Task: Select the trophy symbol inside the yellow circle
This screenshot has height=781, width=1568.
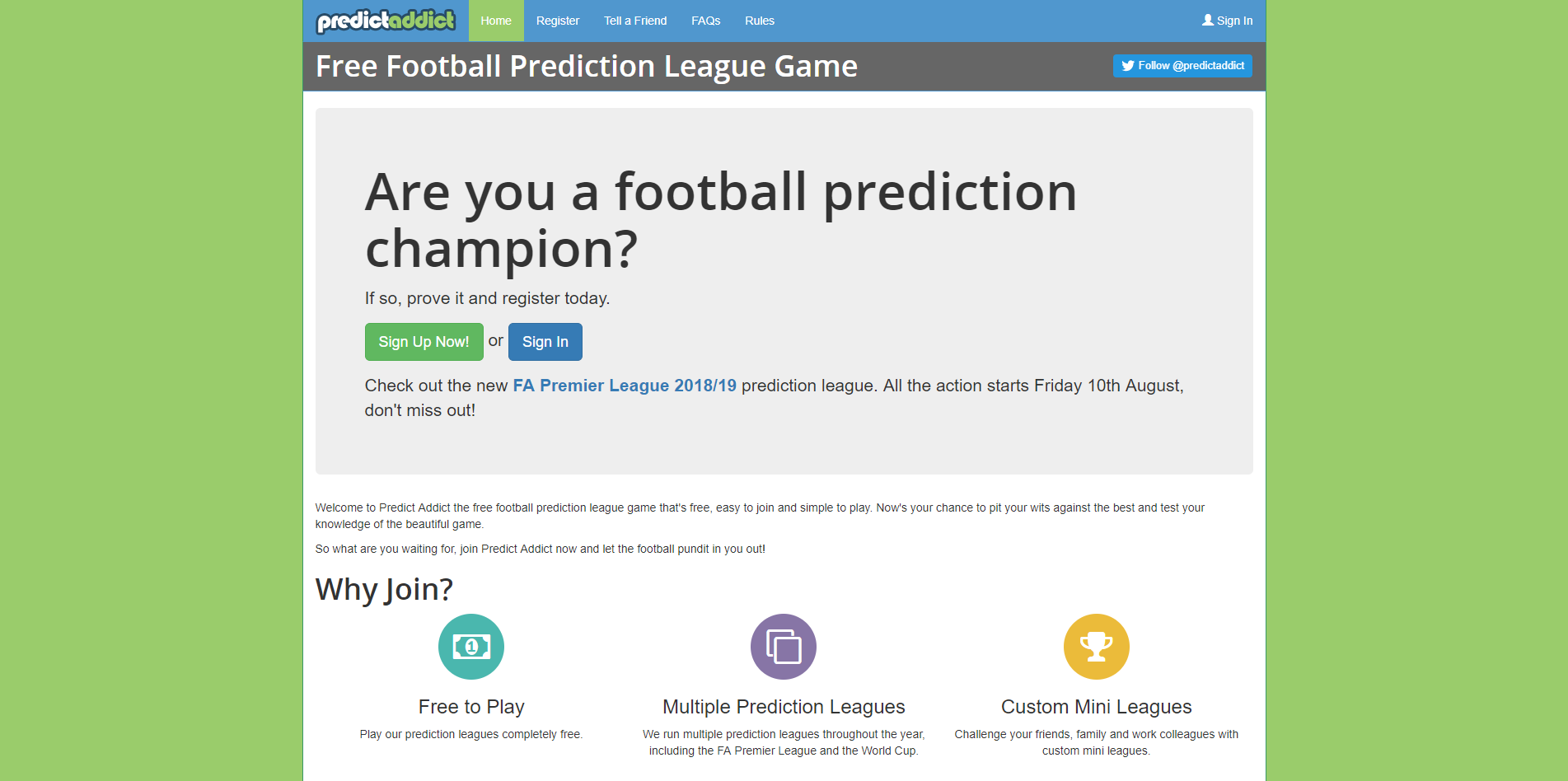Action: pyautogui.click(x=1096, y=647)
